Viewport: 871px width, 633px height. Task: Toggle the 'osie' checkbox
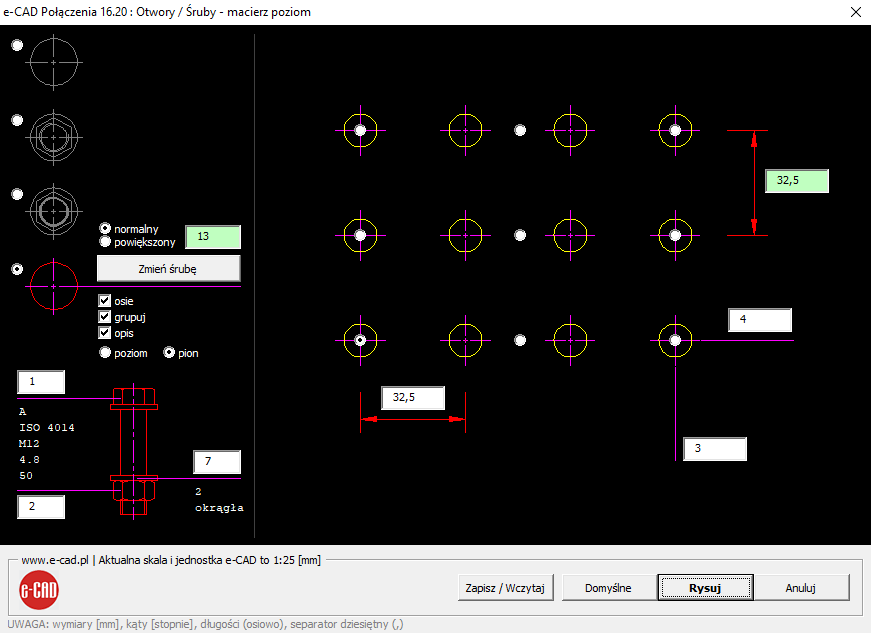104,300
